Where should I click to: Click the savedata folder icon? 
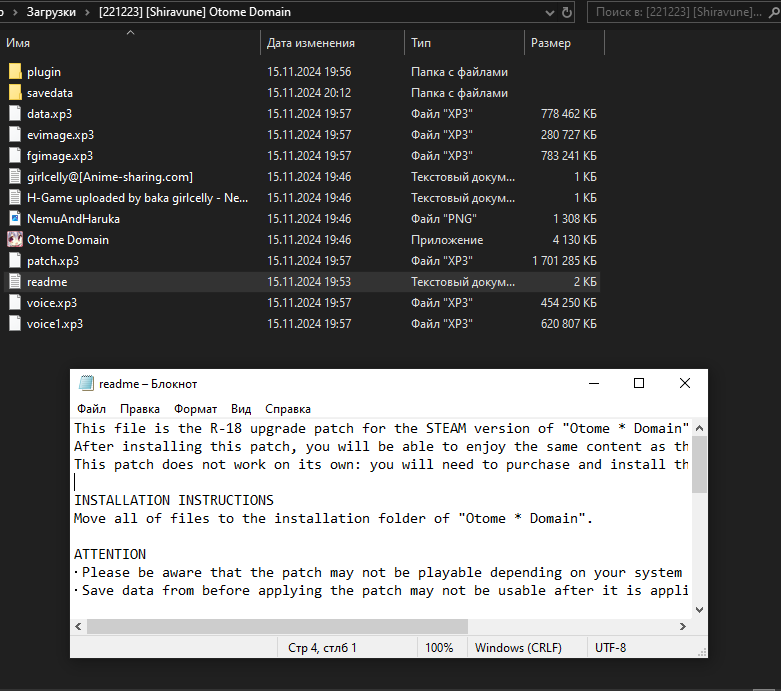15,93
